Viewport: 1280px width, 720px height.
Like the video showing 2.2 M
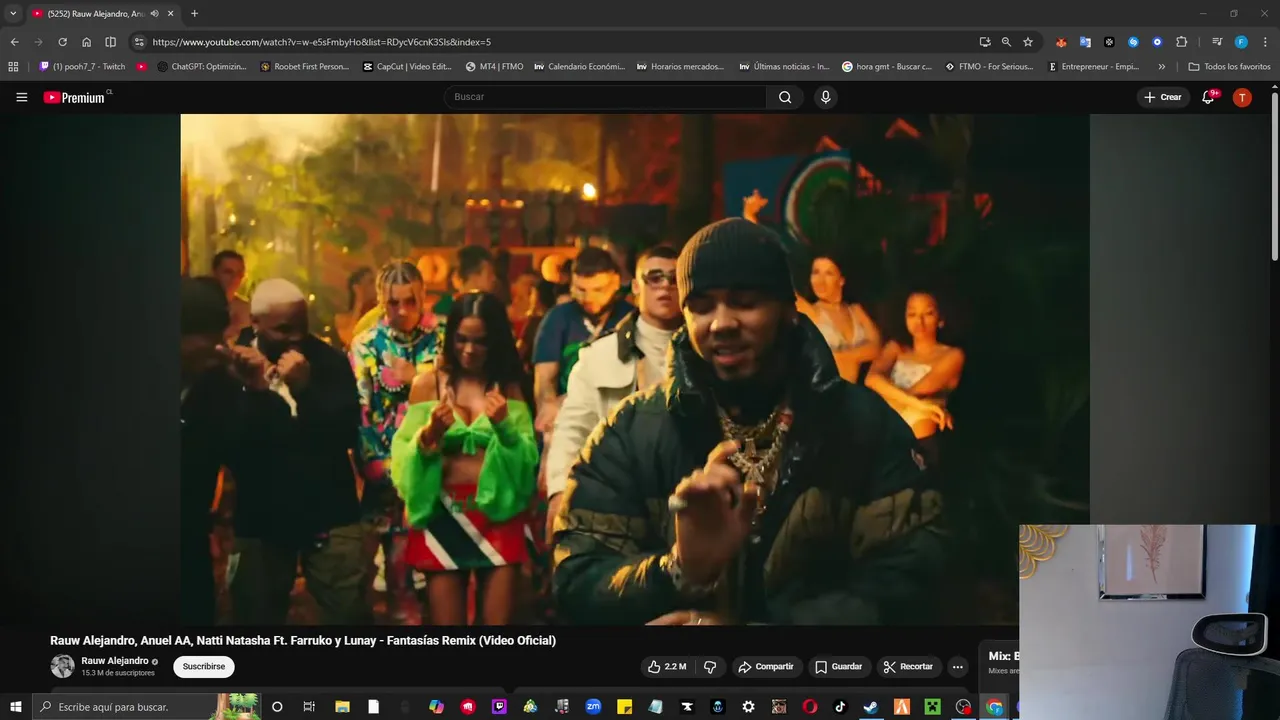click(x=667, y=667)
